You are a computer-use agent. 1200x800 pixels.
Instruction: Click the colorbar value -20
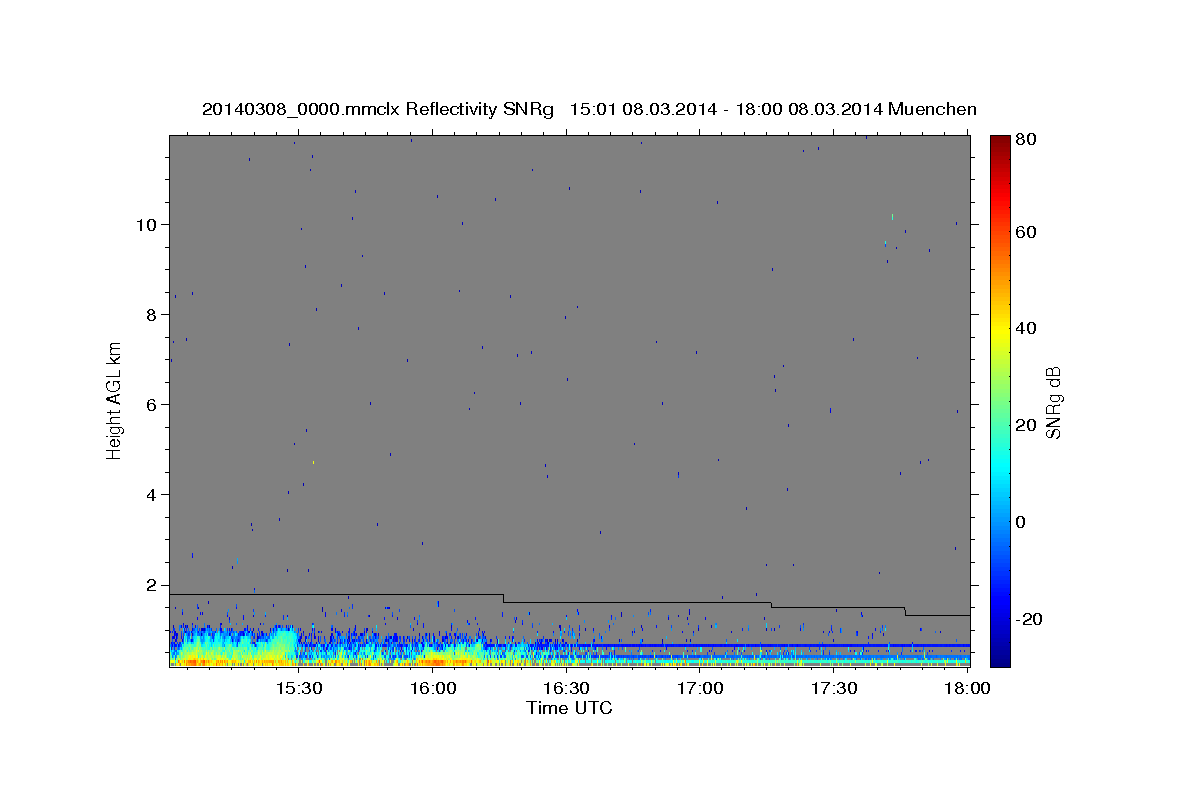pyautogui.click(x=1028, y=619)
